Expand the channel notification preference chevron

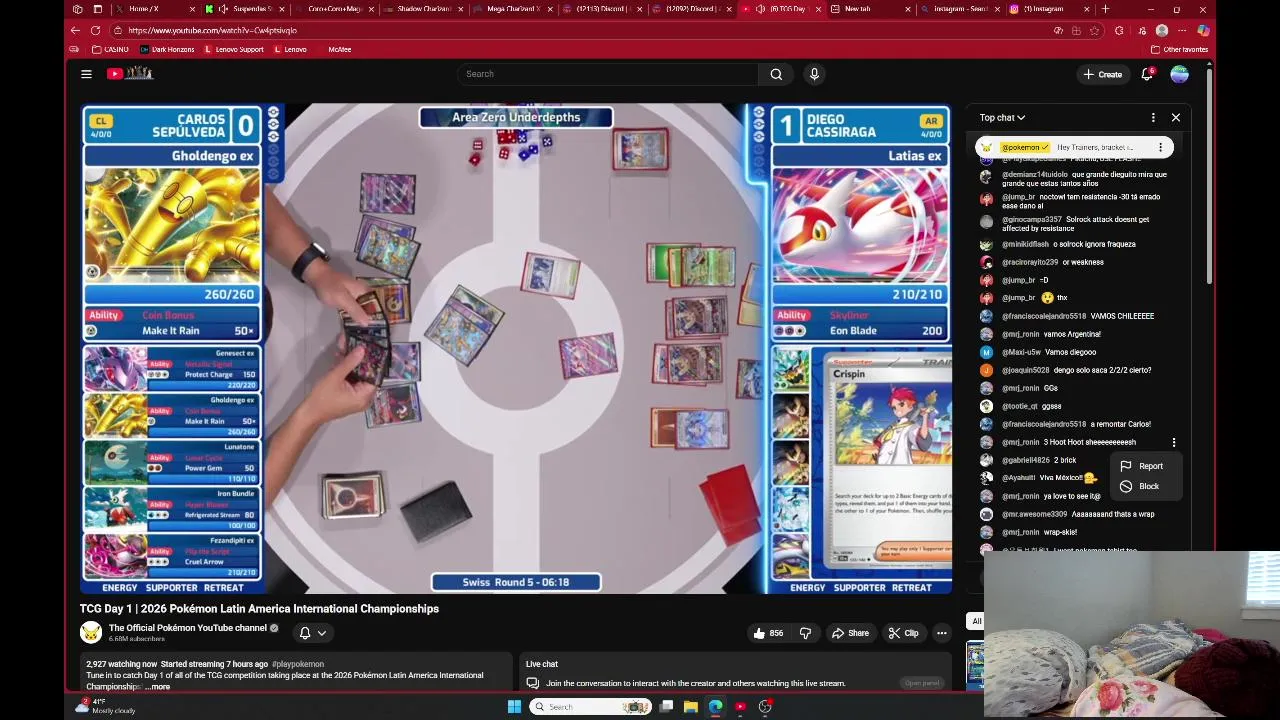coord(322,633)
